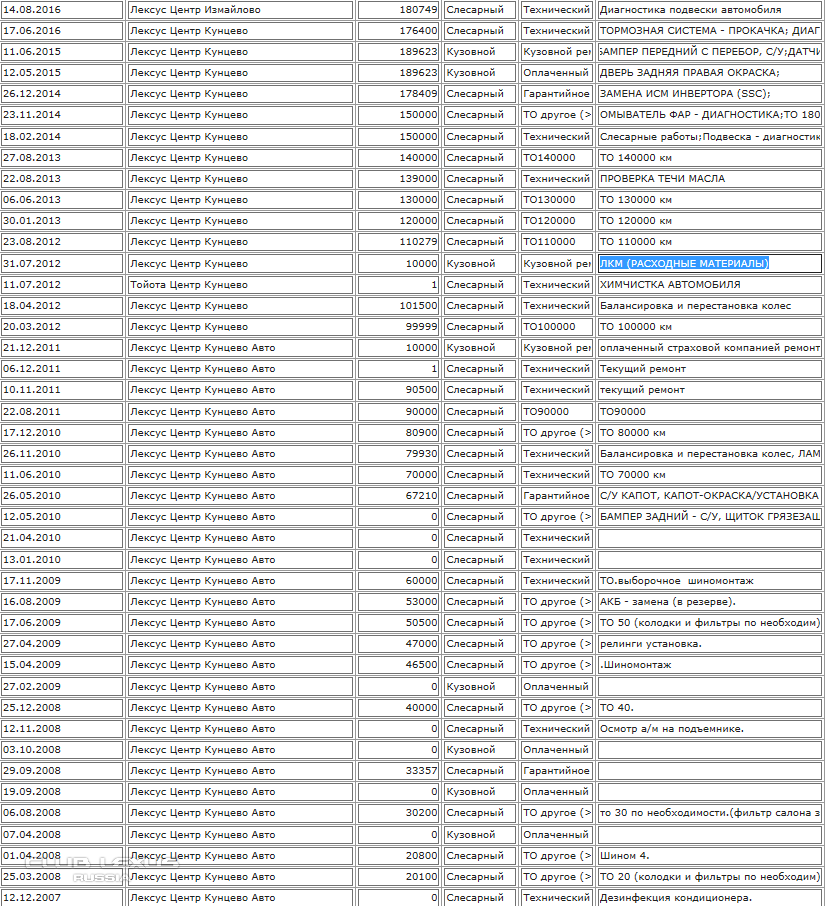
Task: Click ПРОВЕРКА ТЕЧИ МАСЛА description
Action: (x=709, y=179)
